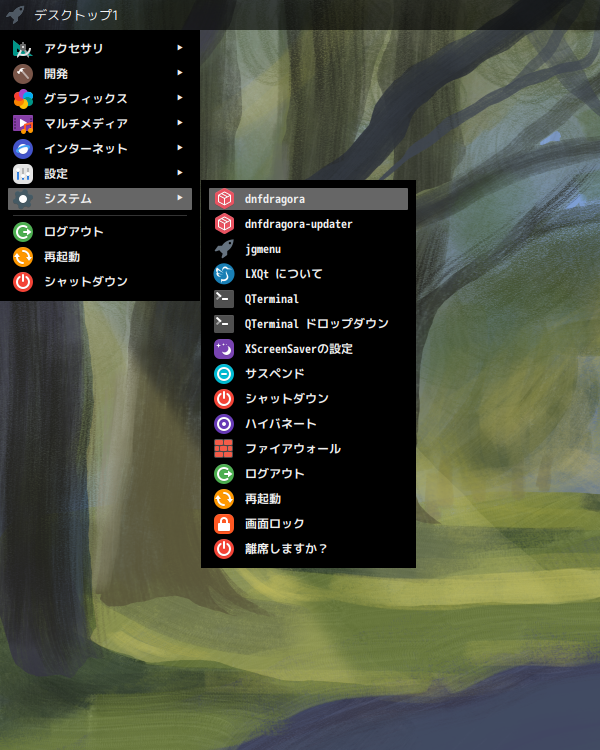Click the システム submenu arrow
600x750 pixels.
pos(180,197)
